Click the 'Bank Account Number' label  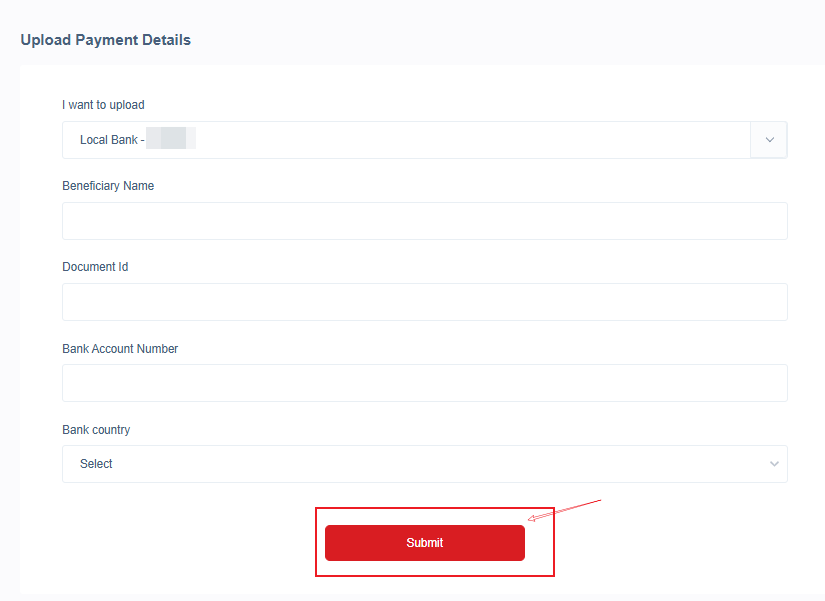click(x=120, y=349)
